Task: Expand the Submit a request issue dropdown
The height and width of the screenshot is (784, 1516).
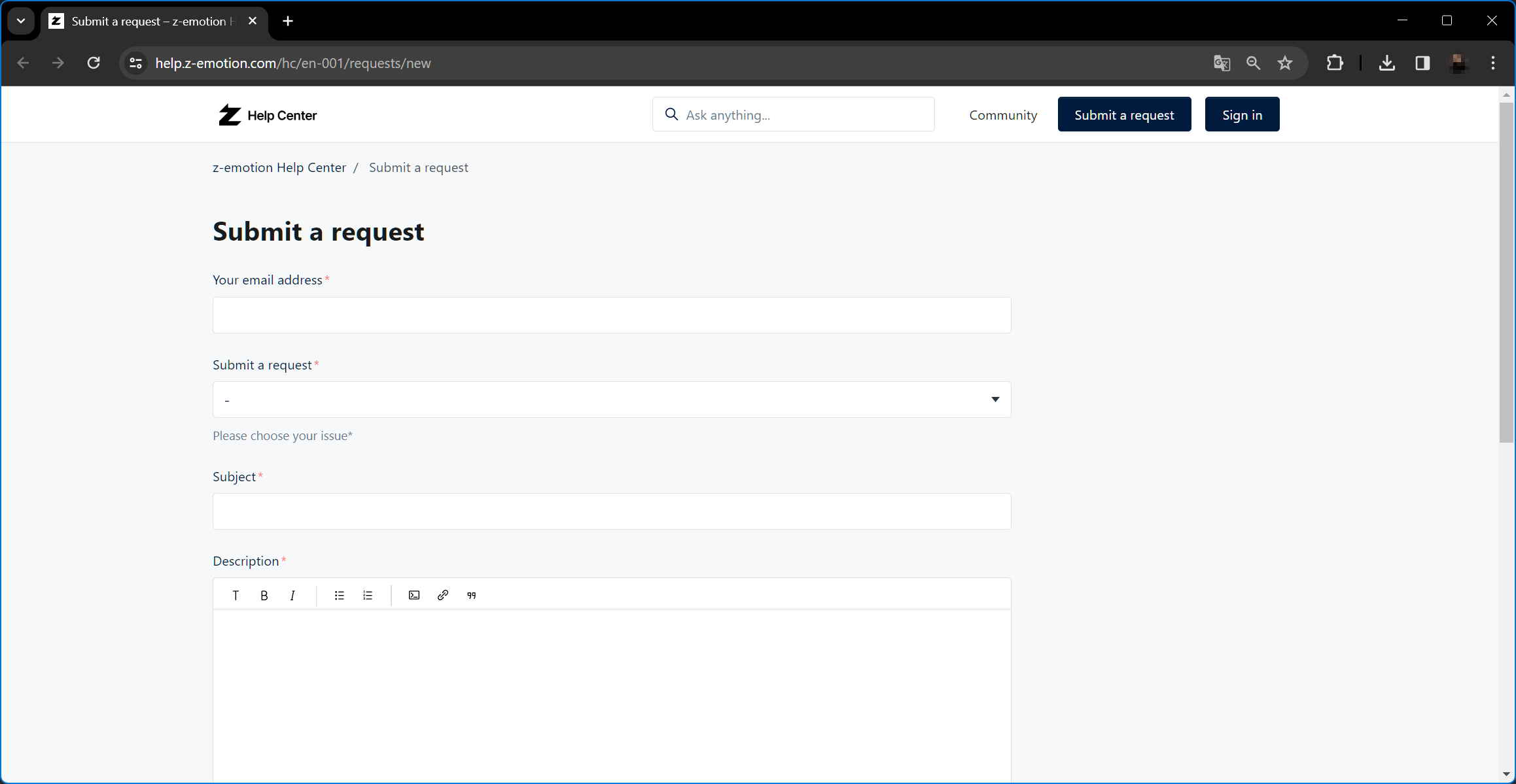Action: (x=612, y=400)
